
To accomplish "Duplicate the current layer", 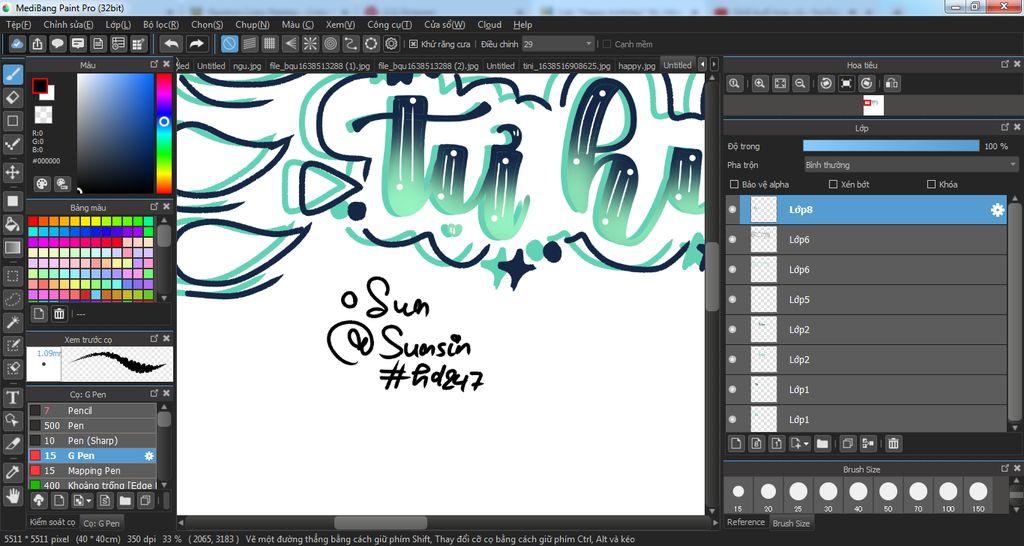I will pyautogui.click(x=847, y=443).
